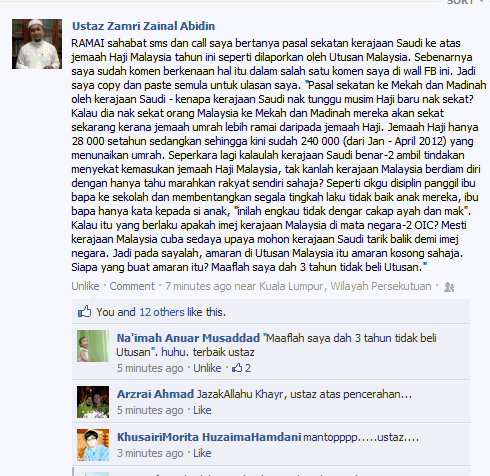Screen dimensions: 490x476
Task: View the '12 others' who liked this
Action: pos(162,312)
